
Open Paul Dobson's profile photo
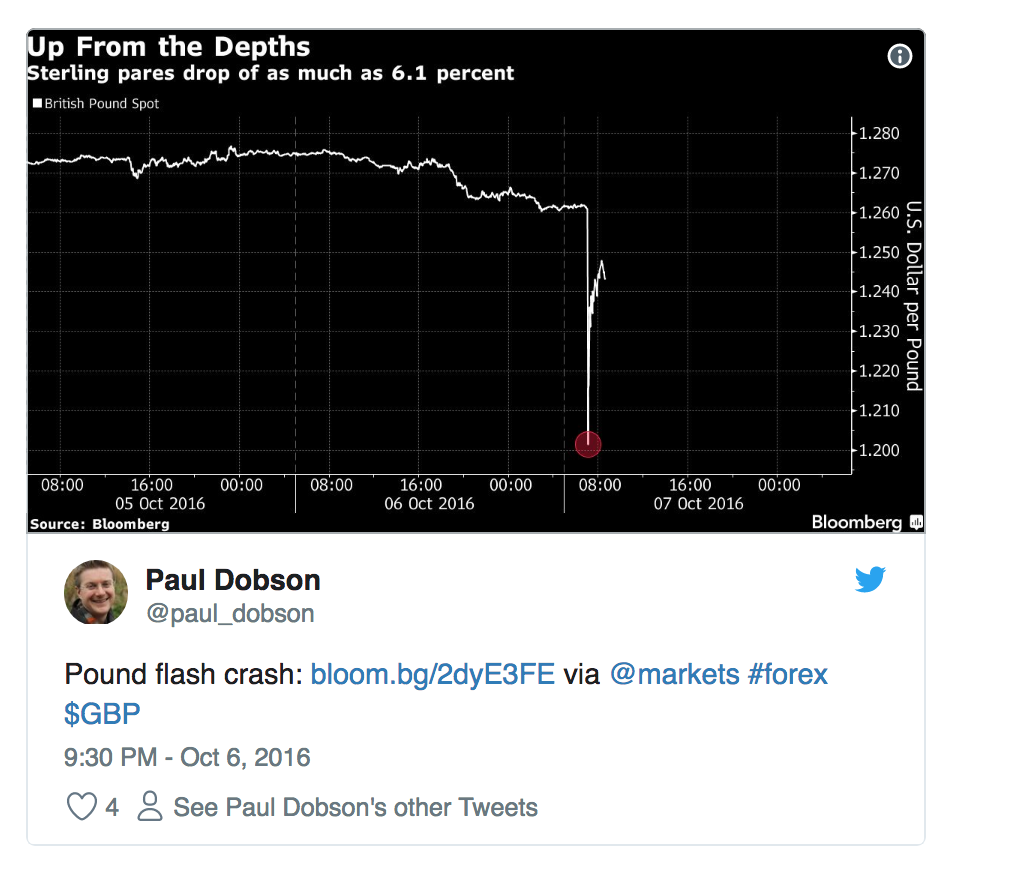click(x=96, y=592)
